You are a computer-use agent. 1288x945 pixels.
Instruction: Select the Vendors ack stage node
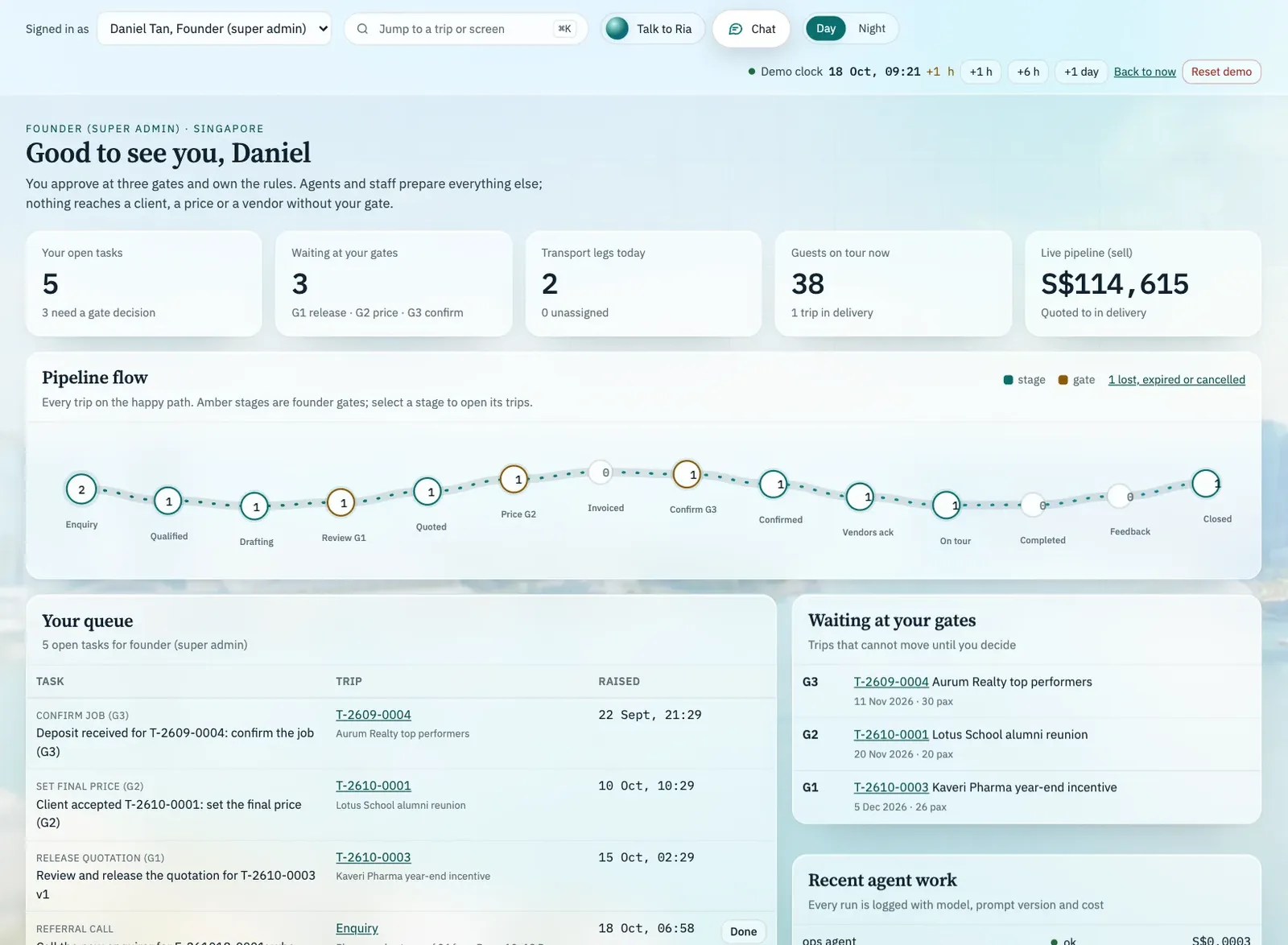coord(860,497)
